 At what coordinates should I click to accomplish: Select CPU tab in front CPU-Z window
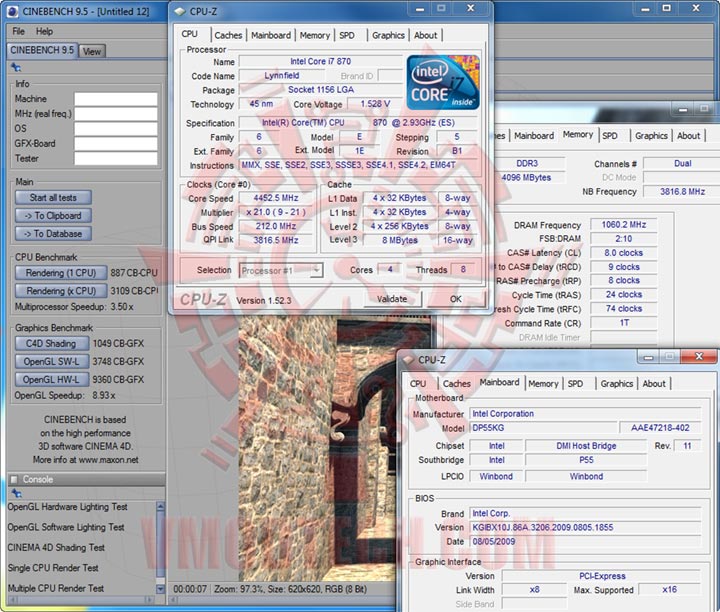click(x=189, y=34)
